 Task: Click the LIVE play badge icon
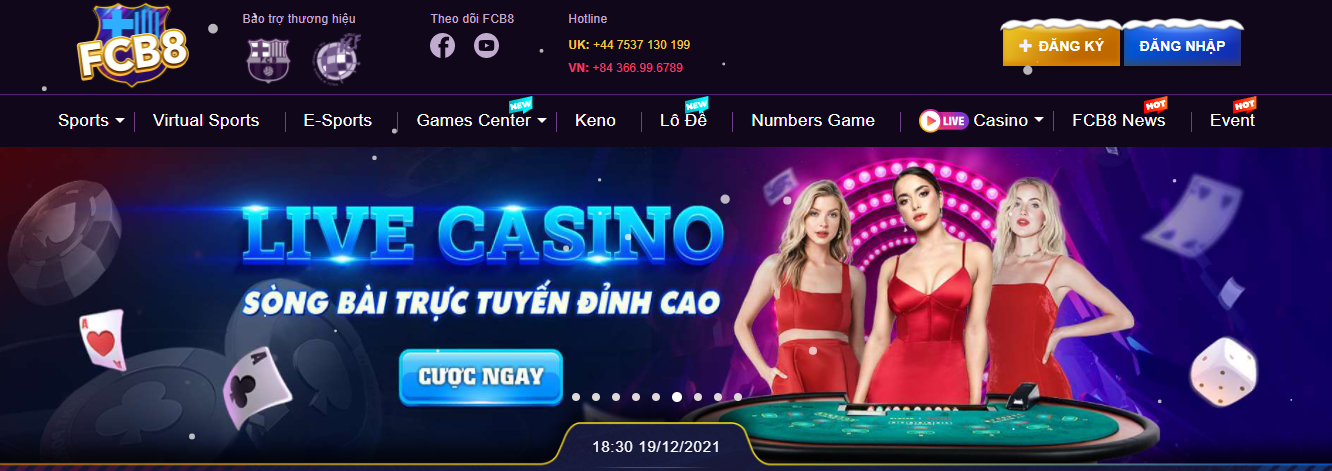click(943, 120)
